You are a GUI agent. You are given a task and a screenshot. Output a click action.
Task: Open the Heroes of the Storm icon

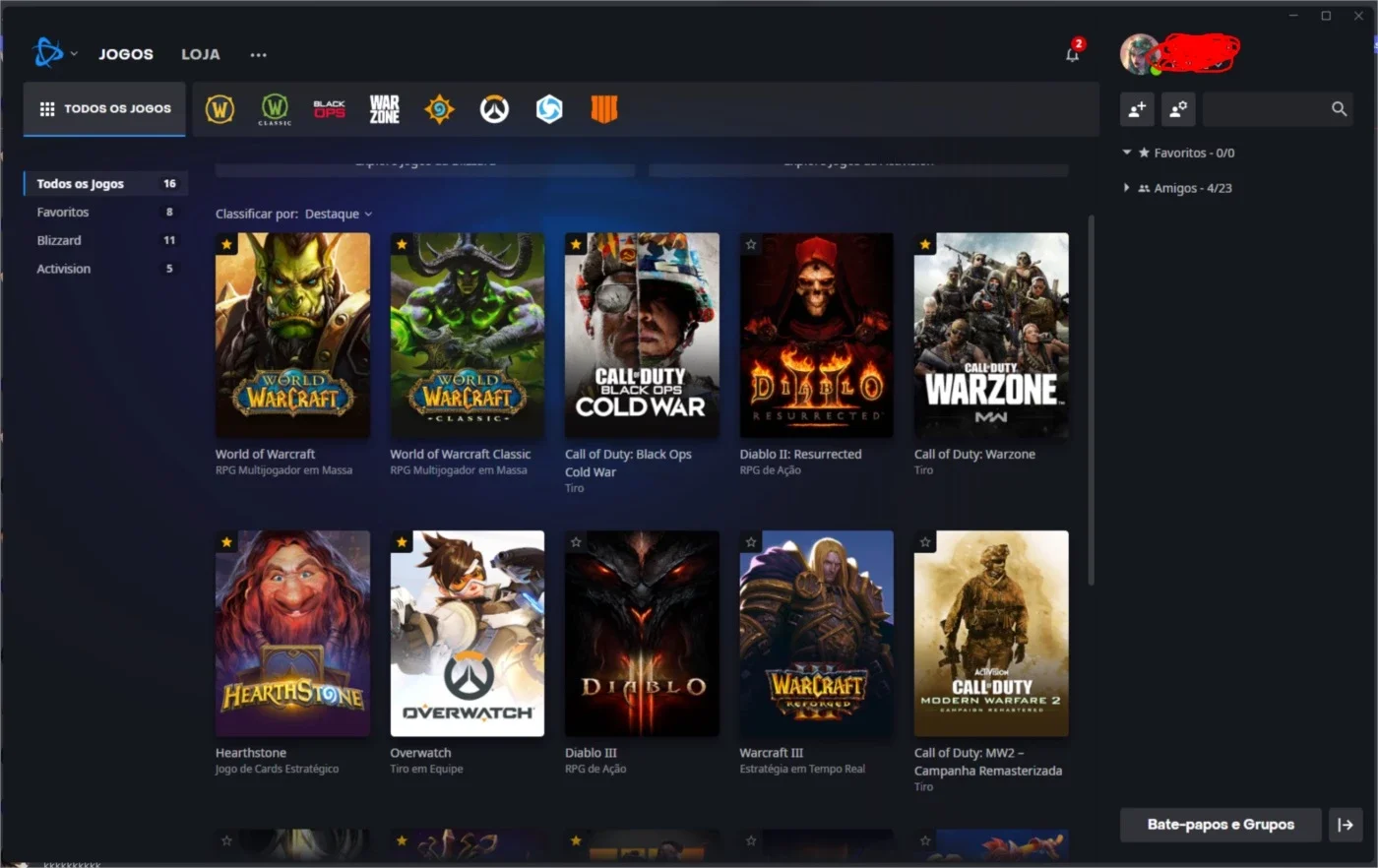point(549,109)
